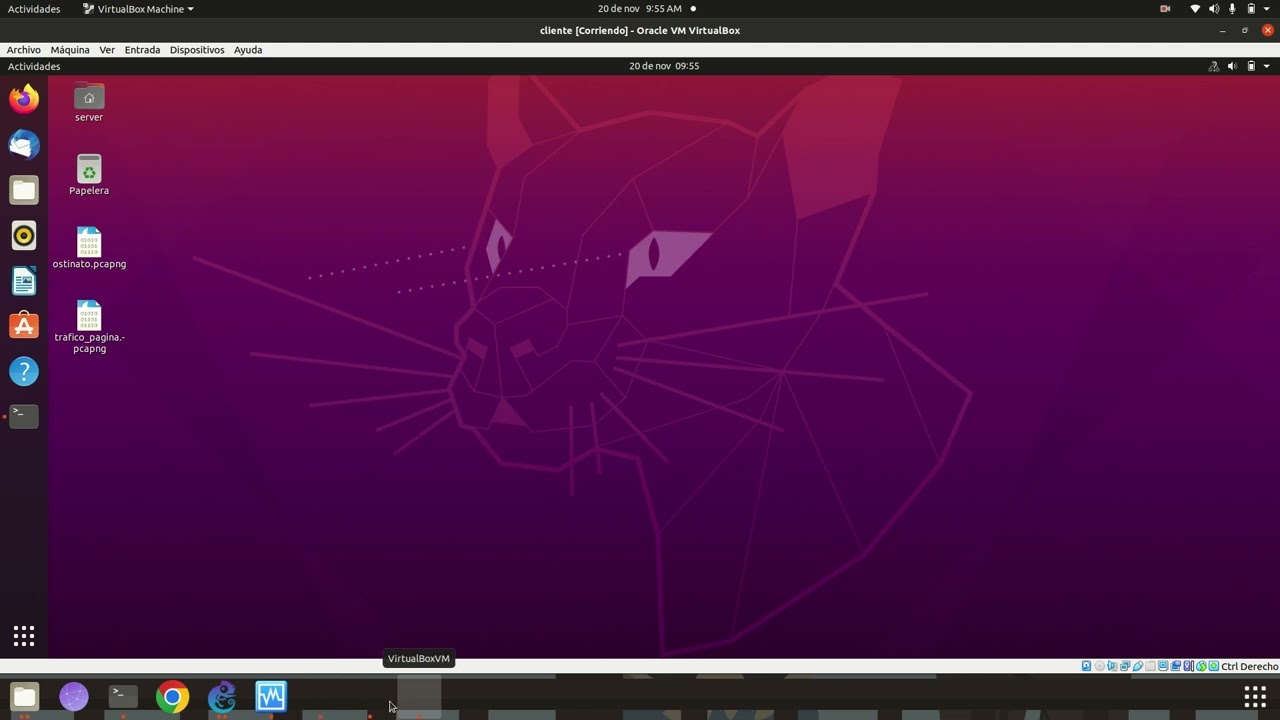Open host clock showing 9:55 AM
1280x720 pixels.
click(640, 9)
